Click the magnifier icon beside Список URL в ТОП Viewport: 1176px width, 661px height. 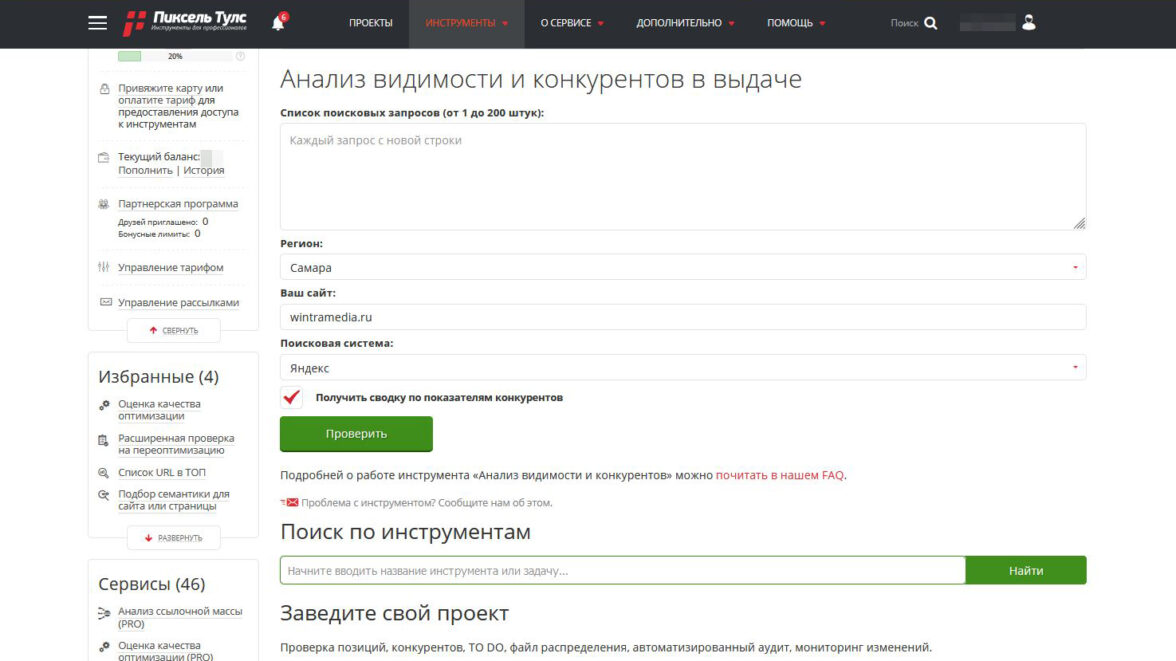click(x=104, y=473)
